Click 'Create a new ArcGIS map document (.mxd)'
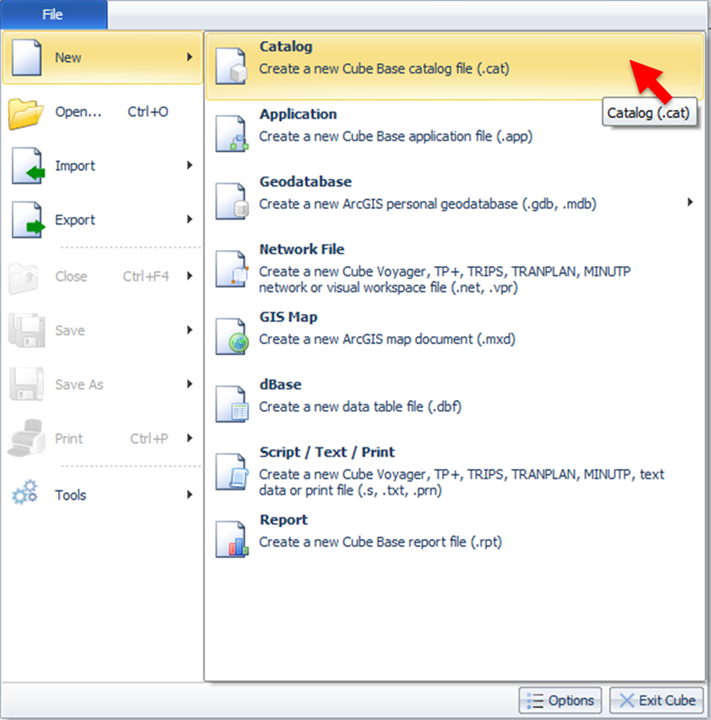 [387, 339]
